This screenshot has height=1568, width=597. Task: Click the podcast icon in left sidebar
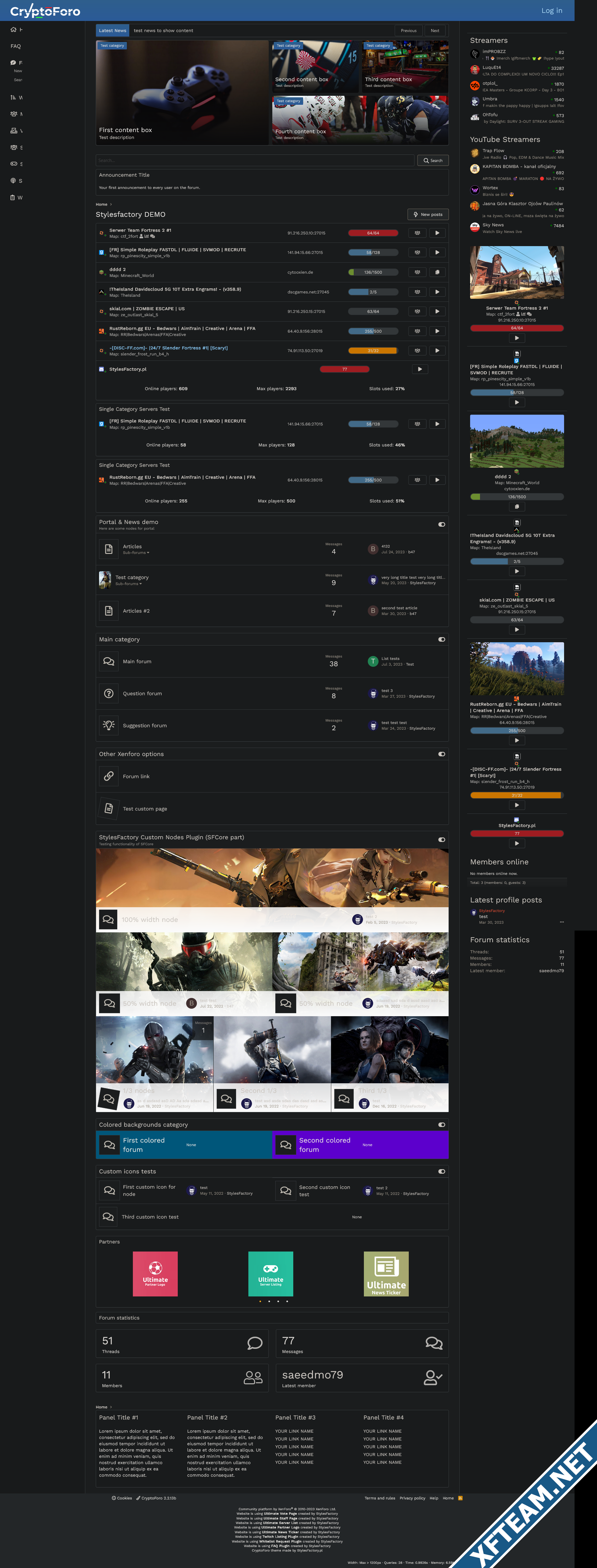tap(13, 181)
